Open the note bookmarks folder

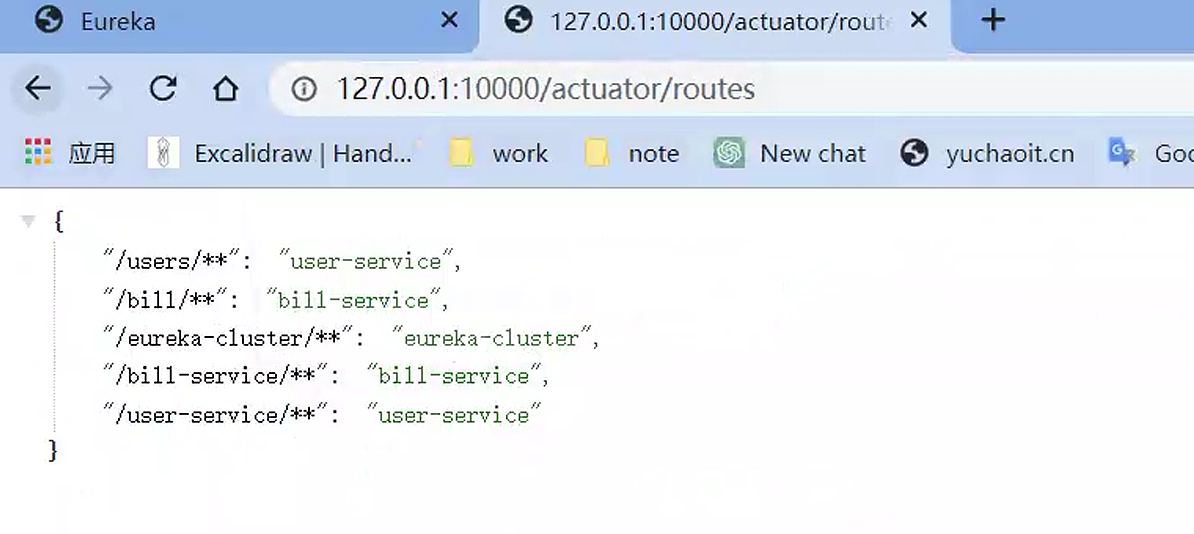coord(633,153)
